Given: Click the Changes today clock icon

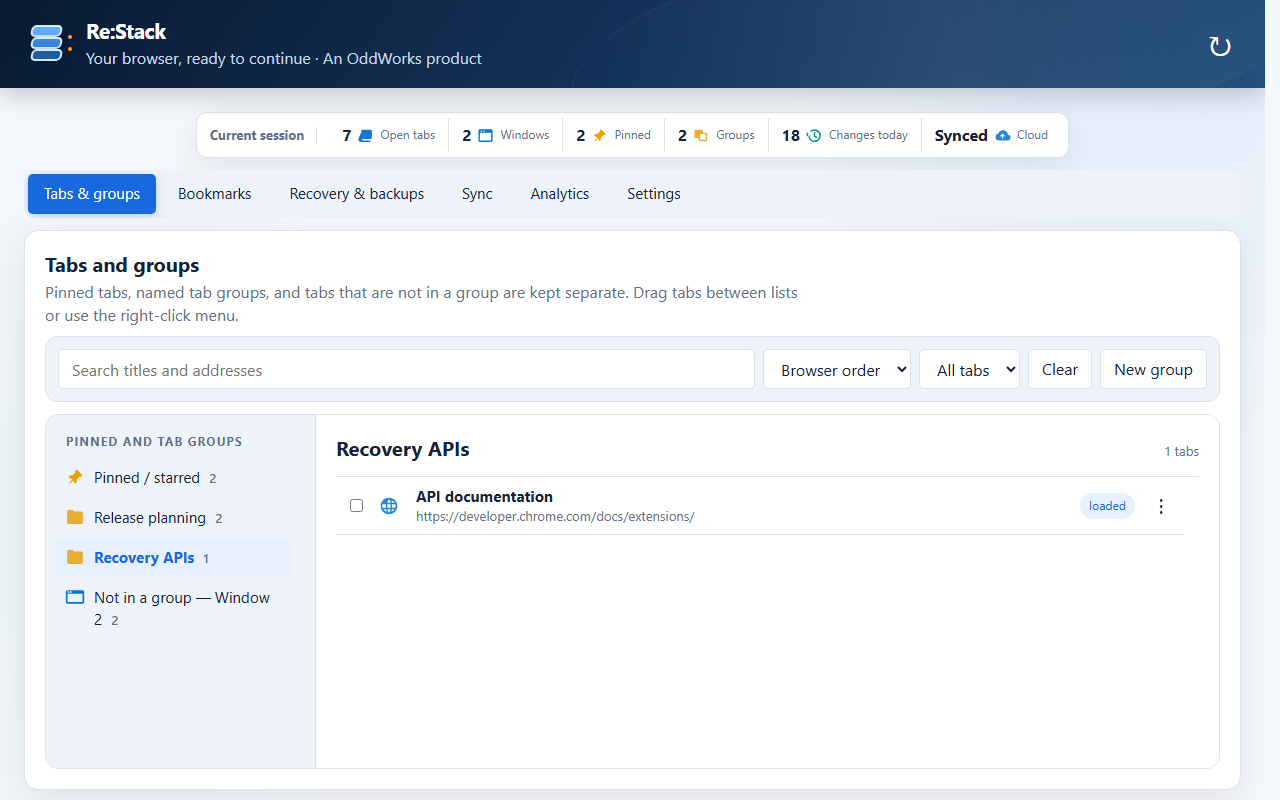Looking at the screenshot, I should tap(814, 135).
